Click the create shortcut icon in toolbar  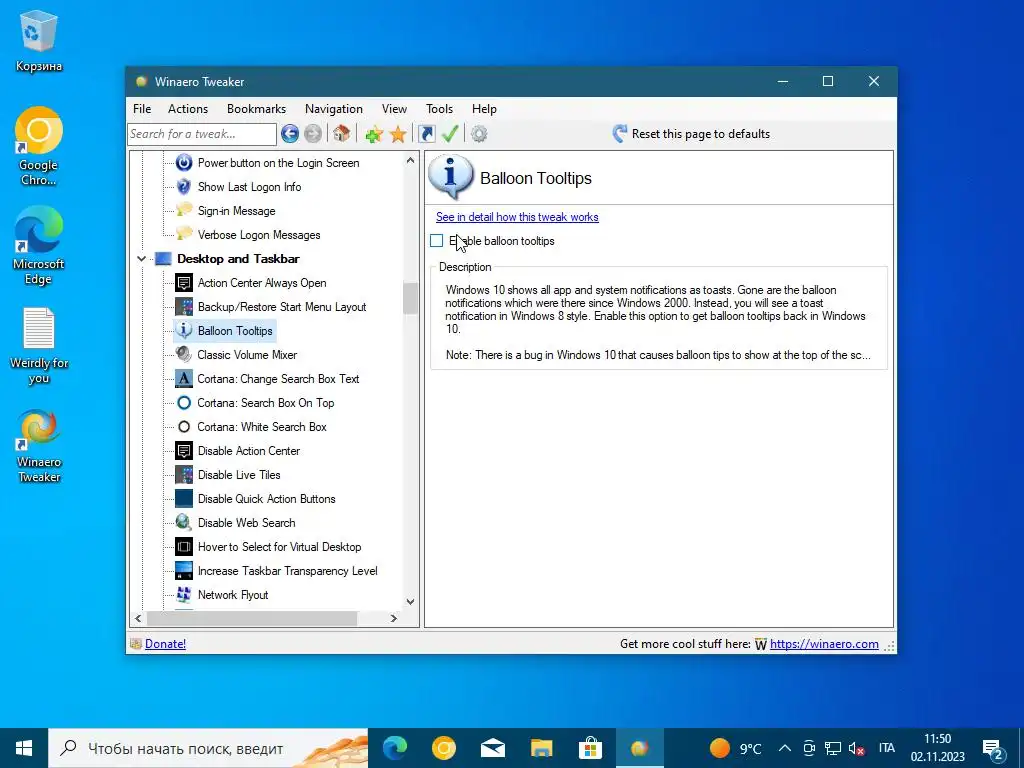[x=426, y=134]
